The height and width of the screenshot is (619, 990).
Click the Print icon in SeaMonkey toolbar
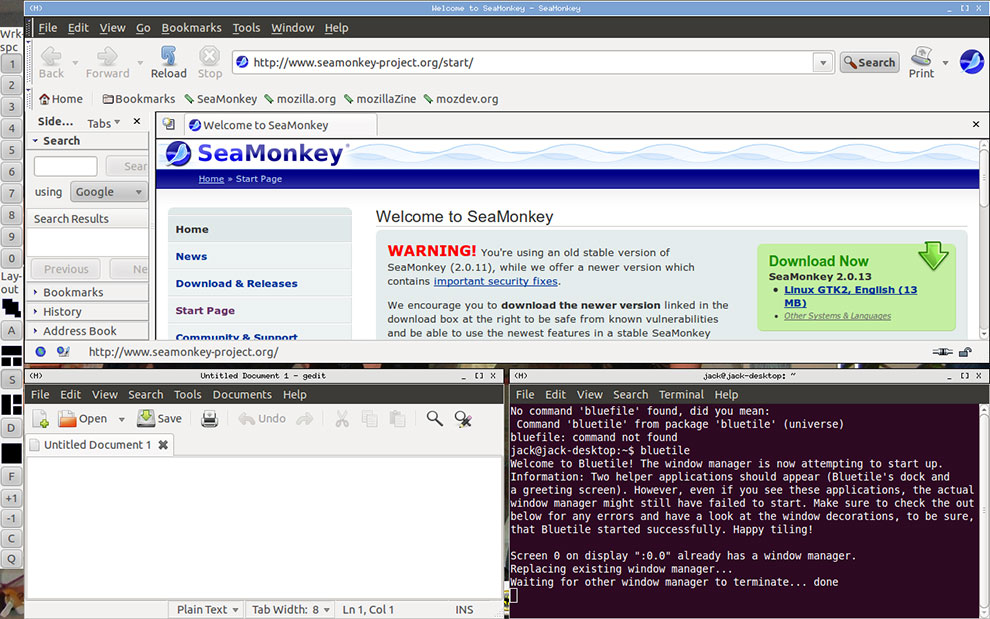point(922,56)
